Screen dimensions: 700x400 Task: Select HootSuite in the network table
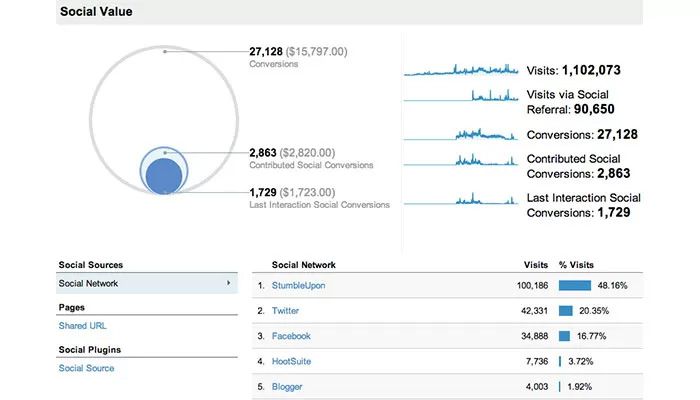click(292, 361)
